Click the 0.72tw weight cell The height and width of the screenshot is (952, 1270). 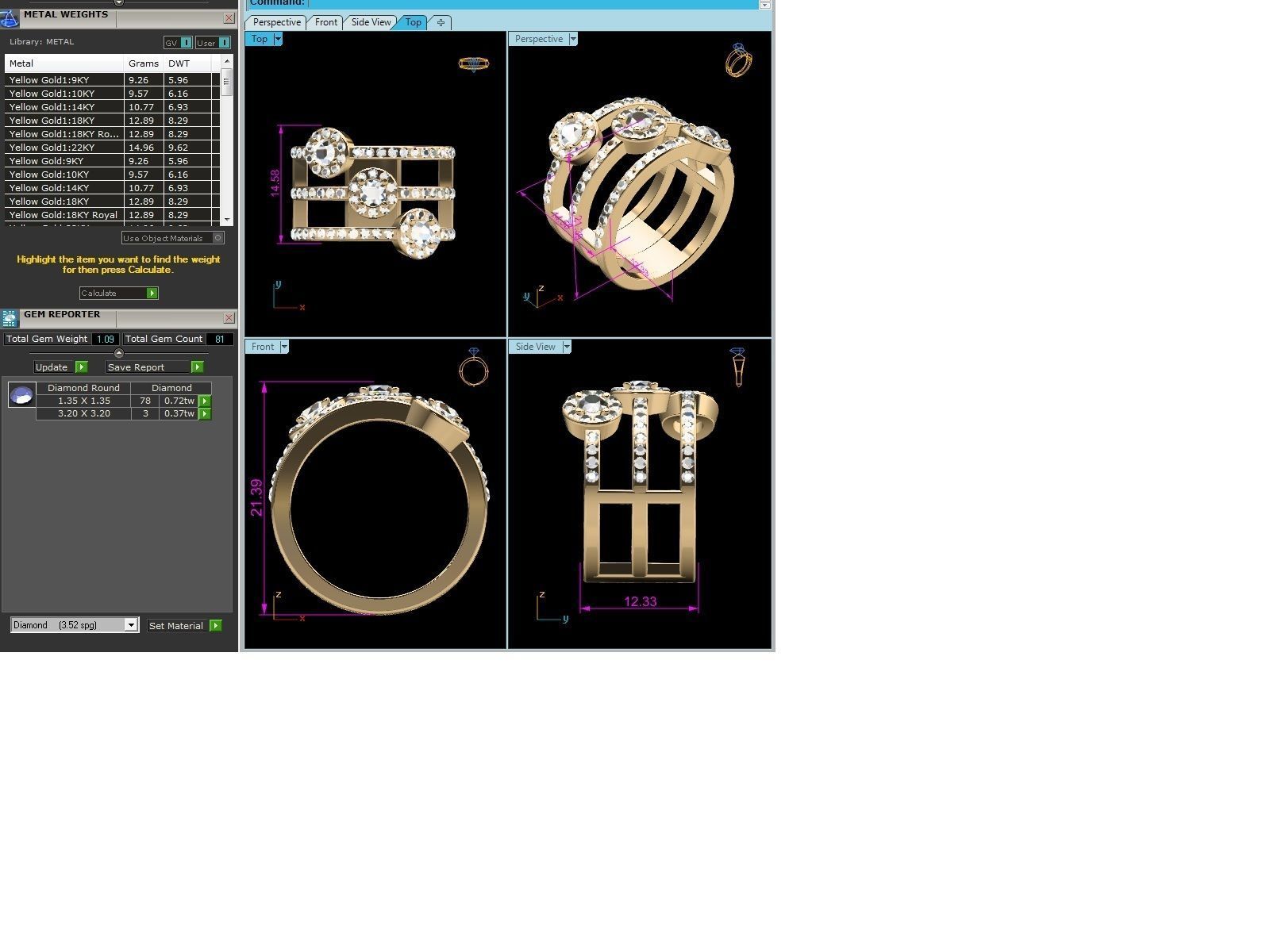point(179,401)
